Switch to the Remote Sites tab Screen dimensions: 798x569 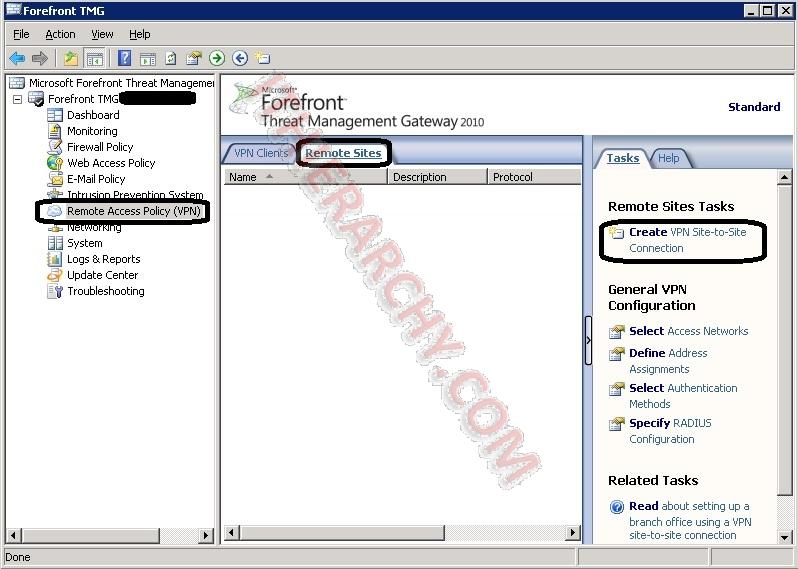(343, 153)
